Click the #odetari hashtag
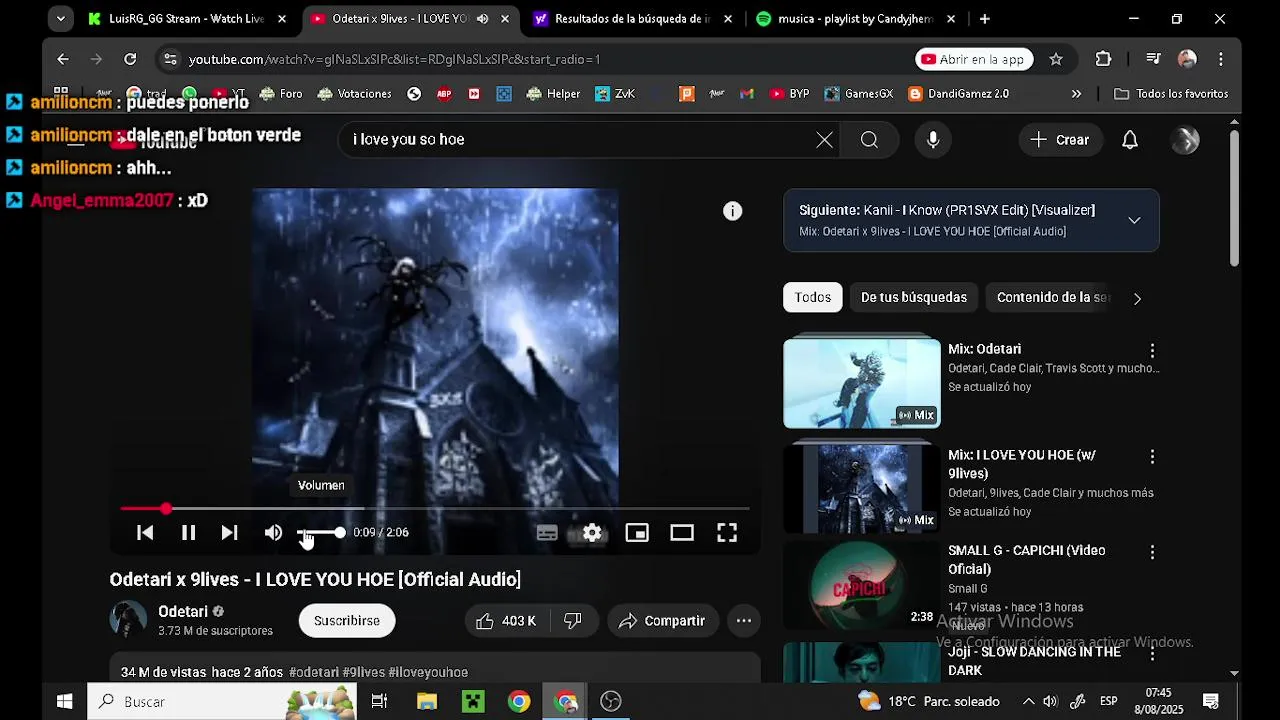The width and height of the screenshot is (1280, 720). [x=314, y=672]
